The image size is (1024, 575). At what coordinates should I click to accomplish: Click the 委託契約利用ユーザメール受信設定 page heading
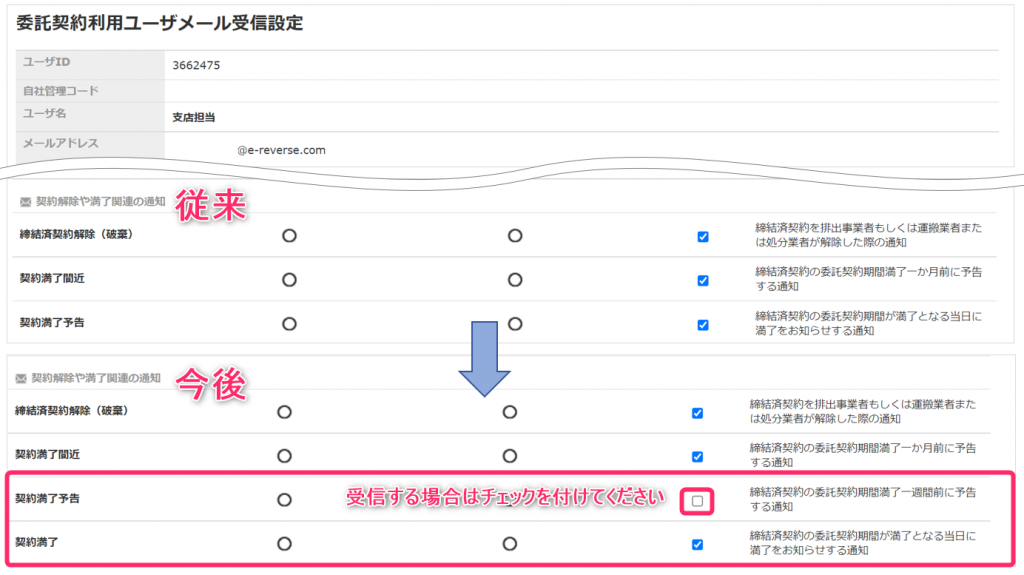160,23
